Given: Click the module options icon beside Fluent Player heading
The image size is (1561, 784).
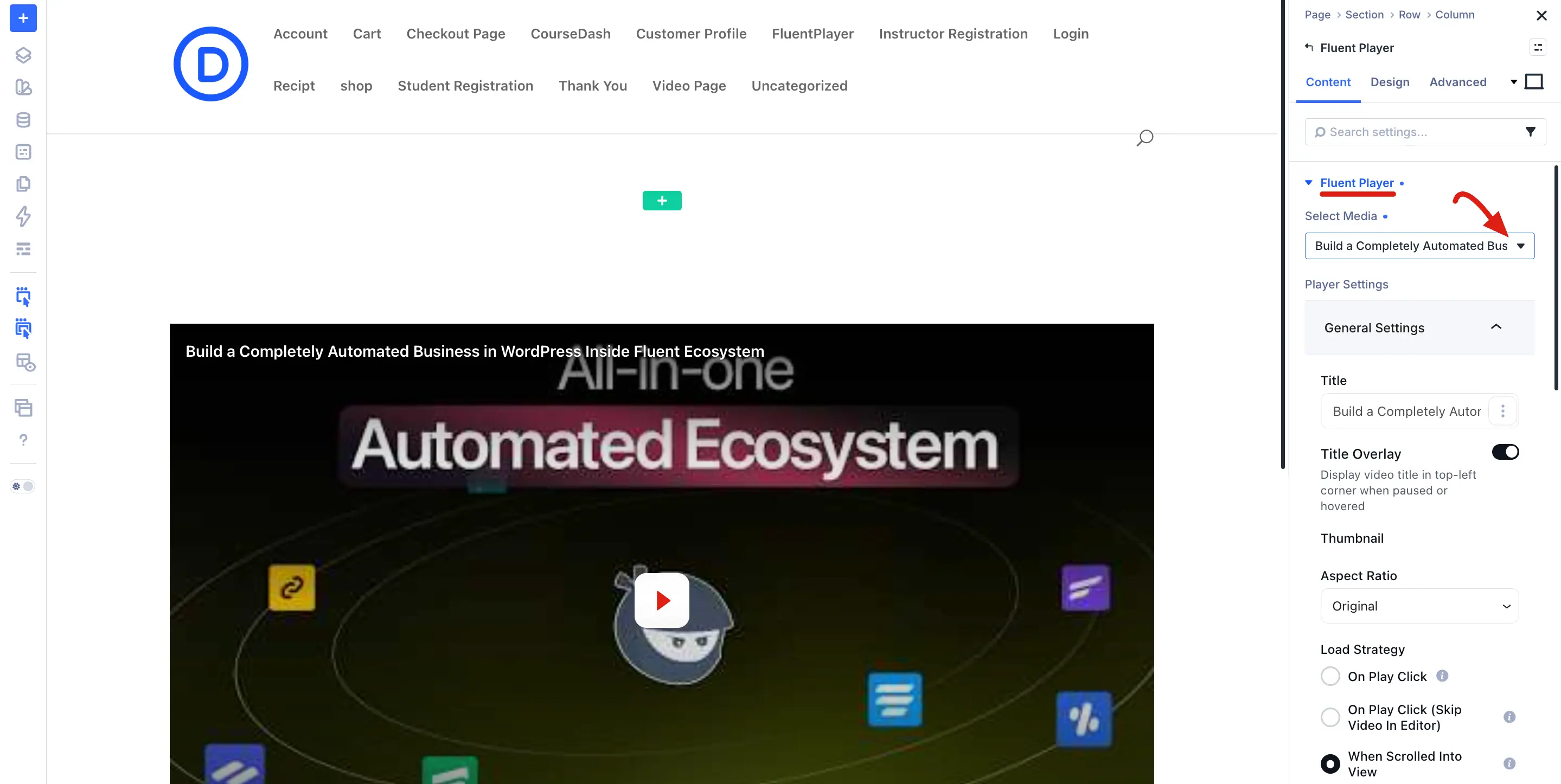Looking at the screenshot, I should (x=1538, y=47).
